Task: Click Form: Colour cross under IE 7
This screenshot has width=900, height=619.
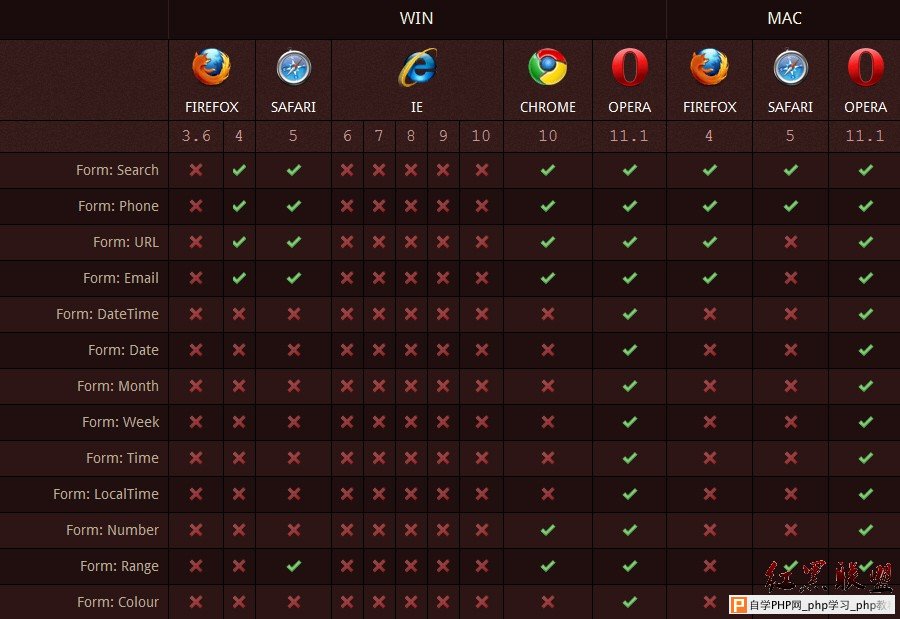Action: [x=378, y=602]
